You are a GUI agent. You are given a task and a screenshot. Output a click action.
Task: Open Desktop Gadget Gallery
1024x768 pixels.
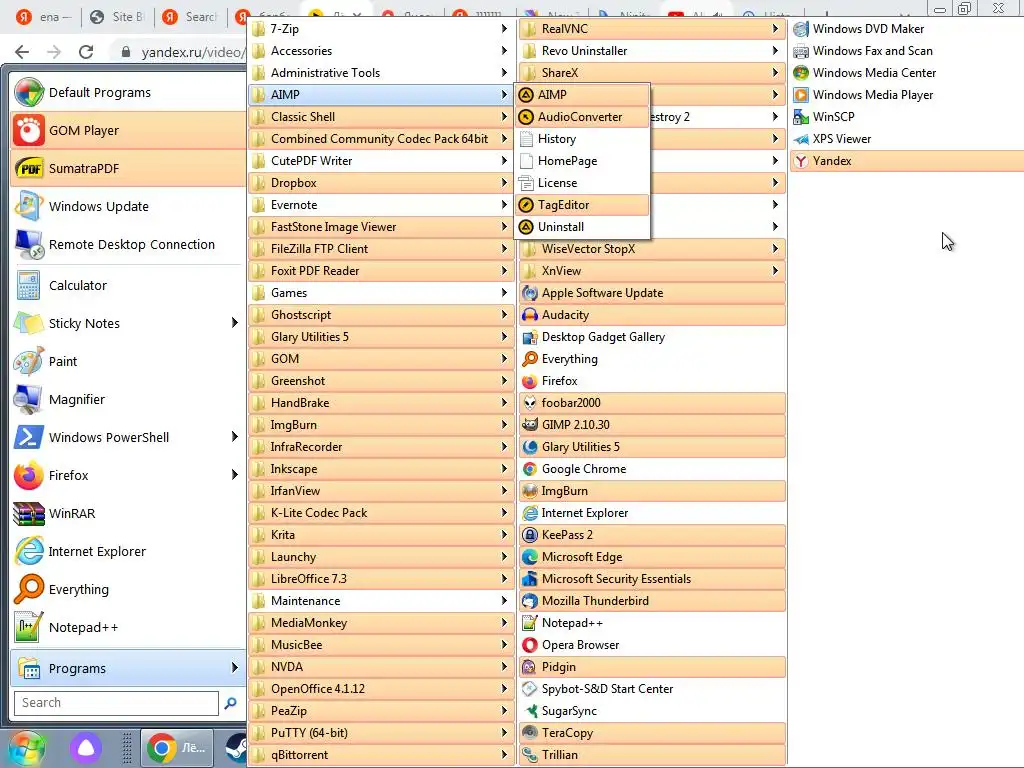coord(652,337)
